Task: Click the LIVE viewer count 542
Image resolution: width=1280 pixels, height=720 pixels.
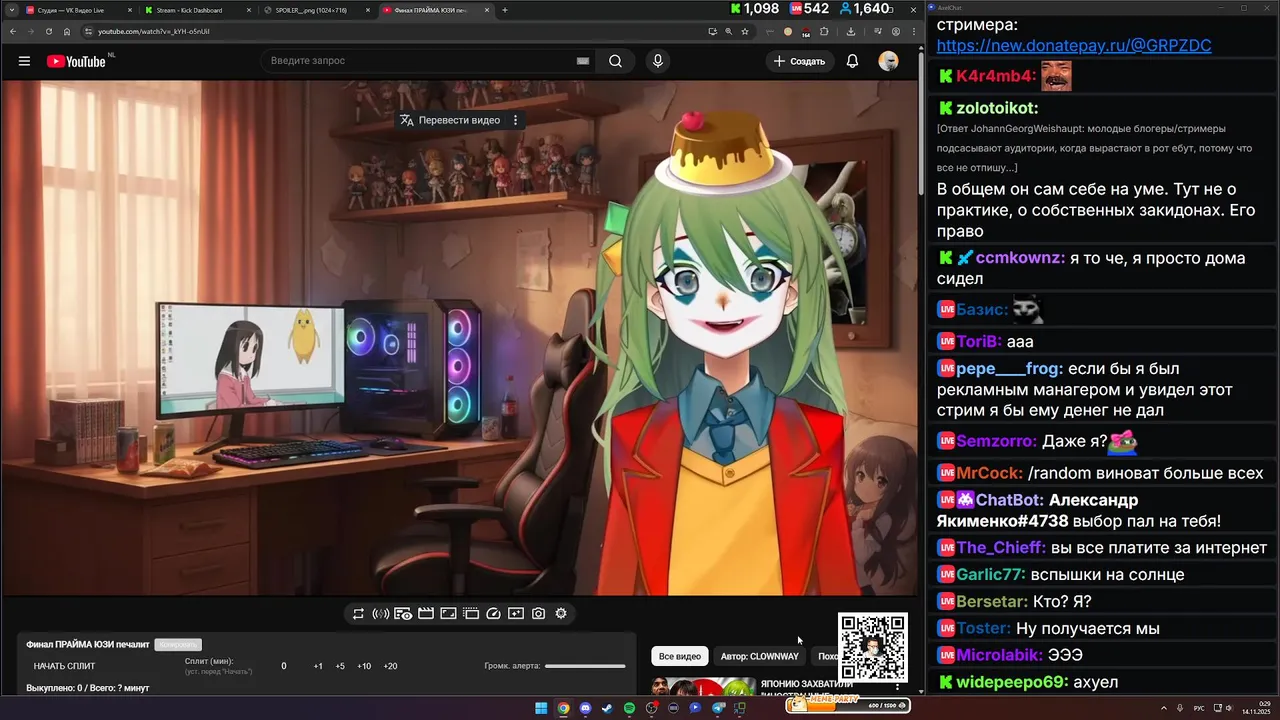Action: tap(809, 9)
